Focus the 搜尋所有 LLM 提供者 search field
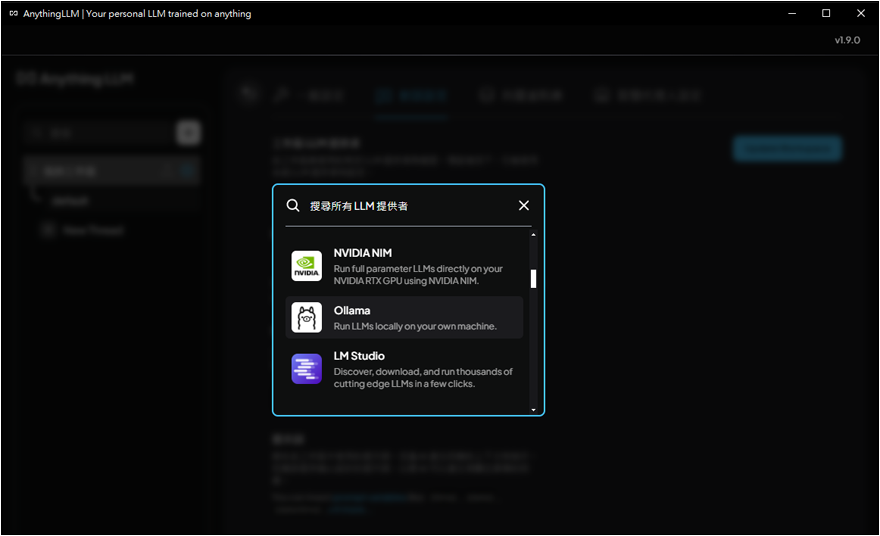Image resolution: width=880 pixels, height=536 pixels. [410, 205]
